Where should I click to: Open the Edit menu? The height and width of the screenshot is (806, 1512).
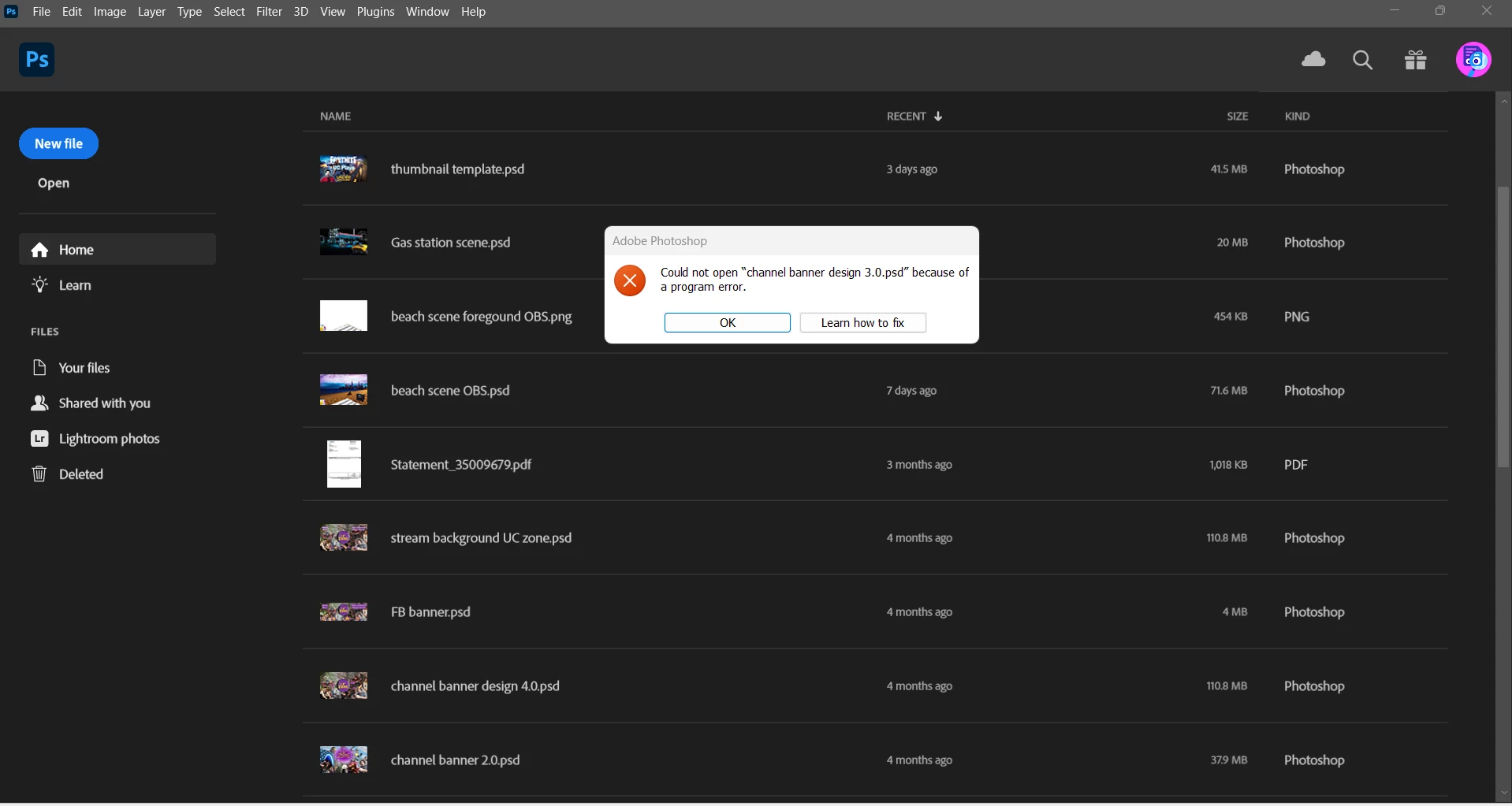(72, 12)
